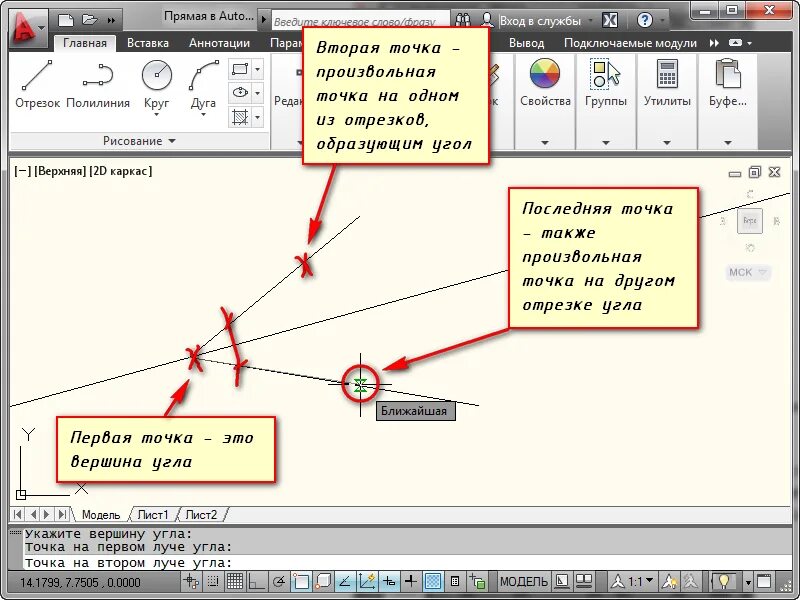This screenshot has width=800, height=600.
Task: Click the ViewCube Верх face
Action: [x=749, y=221]
